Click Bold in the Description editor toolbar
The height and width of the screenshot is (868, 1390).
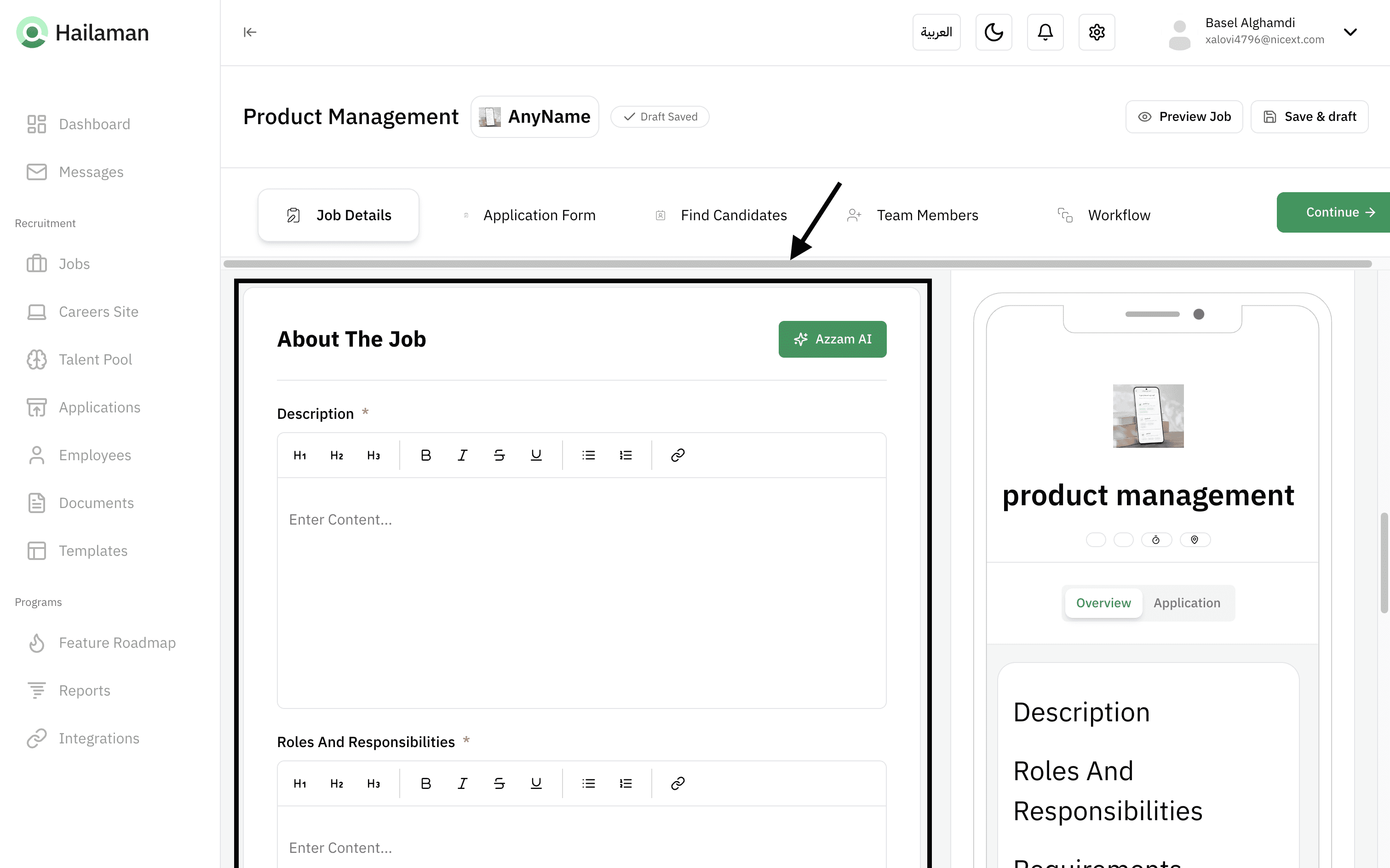coord(425,455)
